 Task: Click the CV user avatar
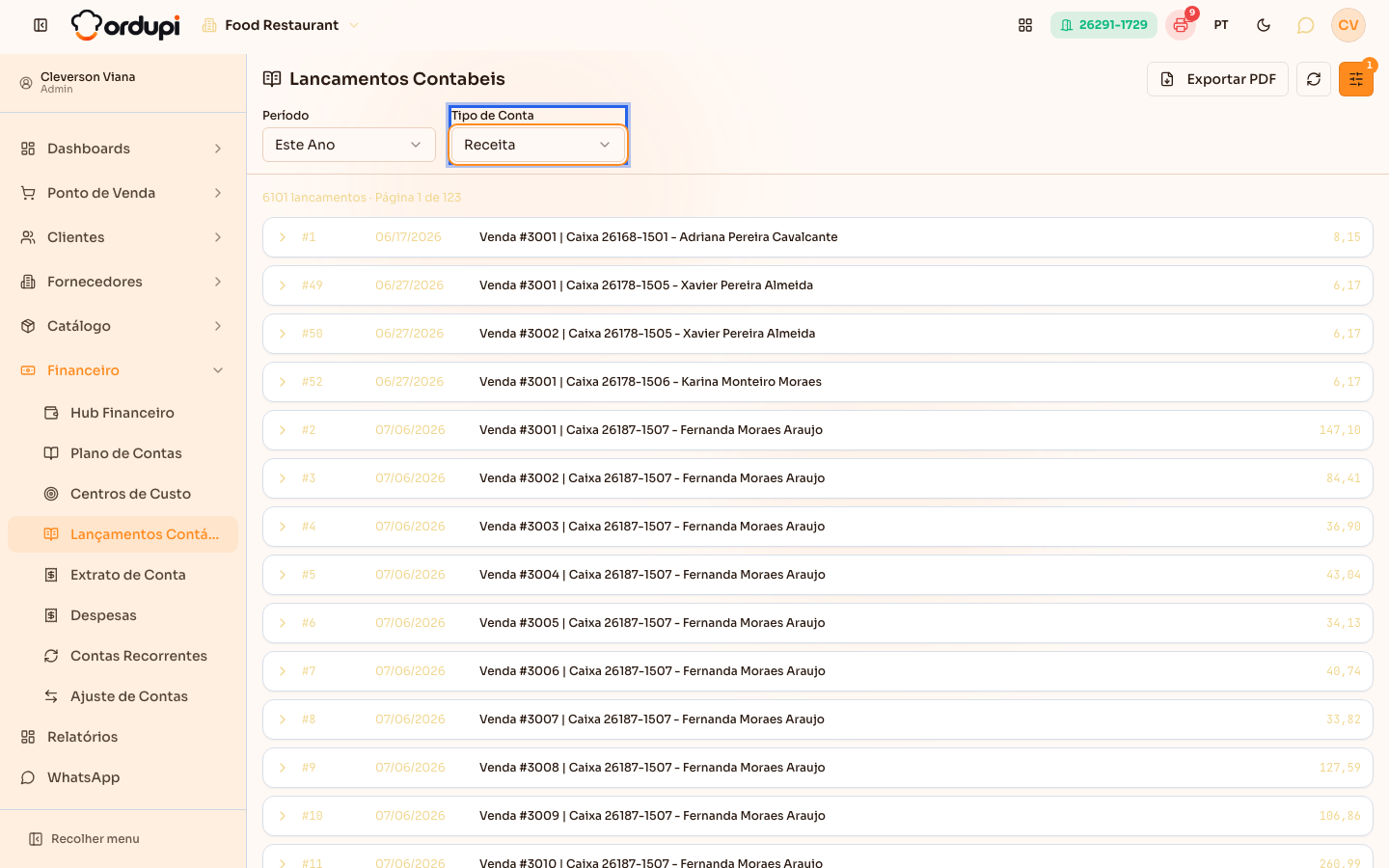pos(1348,25)
